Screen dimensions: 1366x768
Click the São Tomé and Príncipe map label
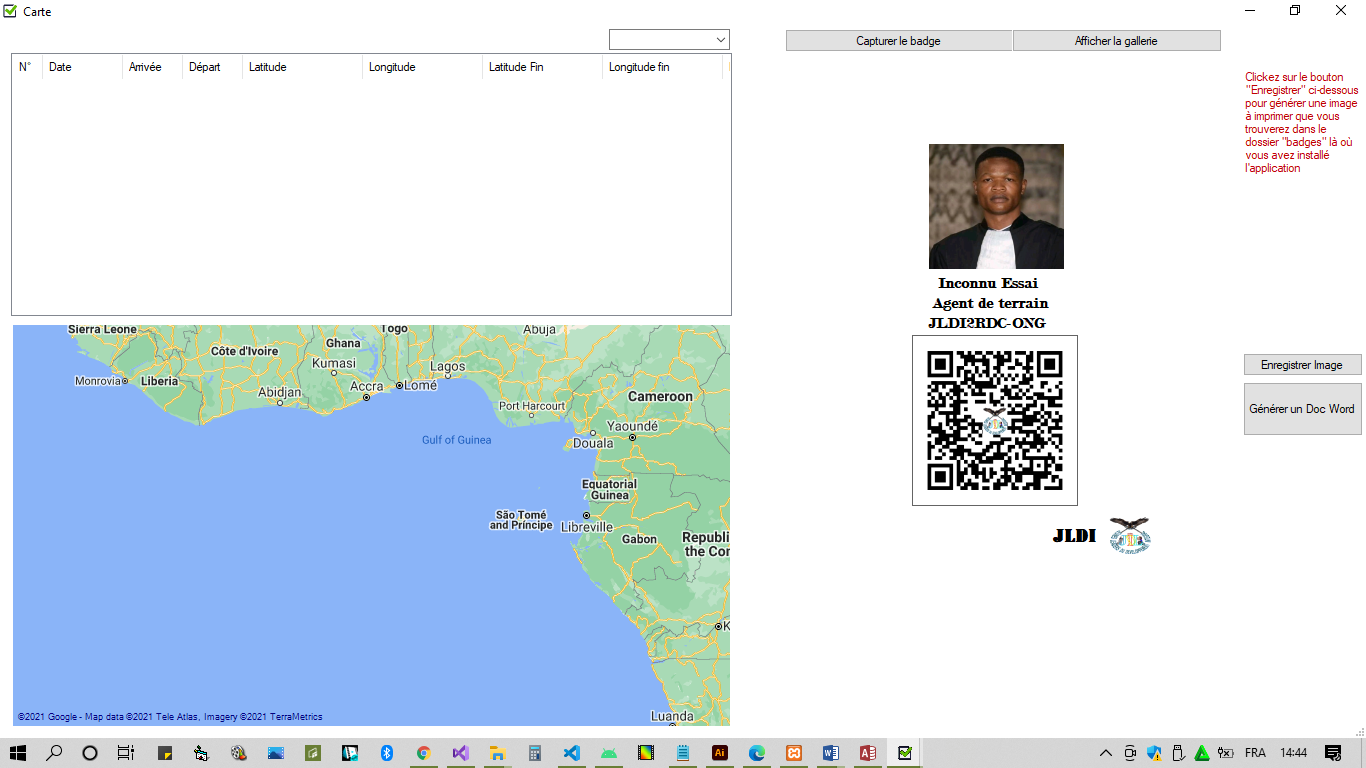click(x=520, y=520)
